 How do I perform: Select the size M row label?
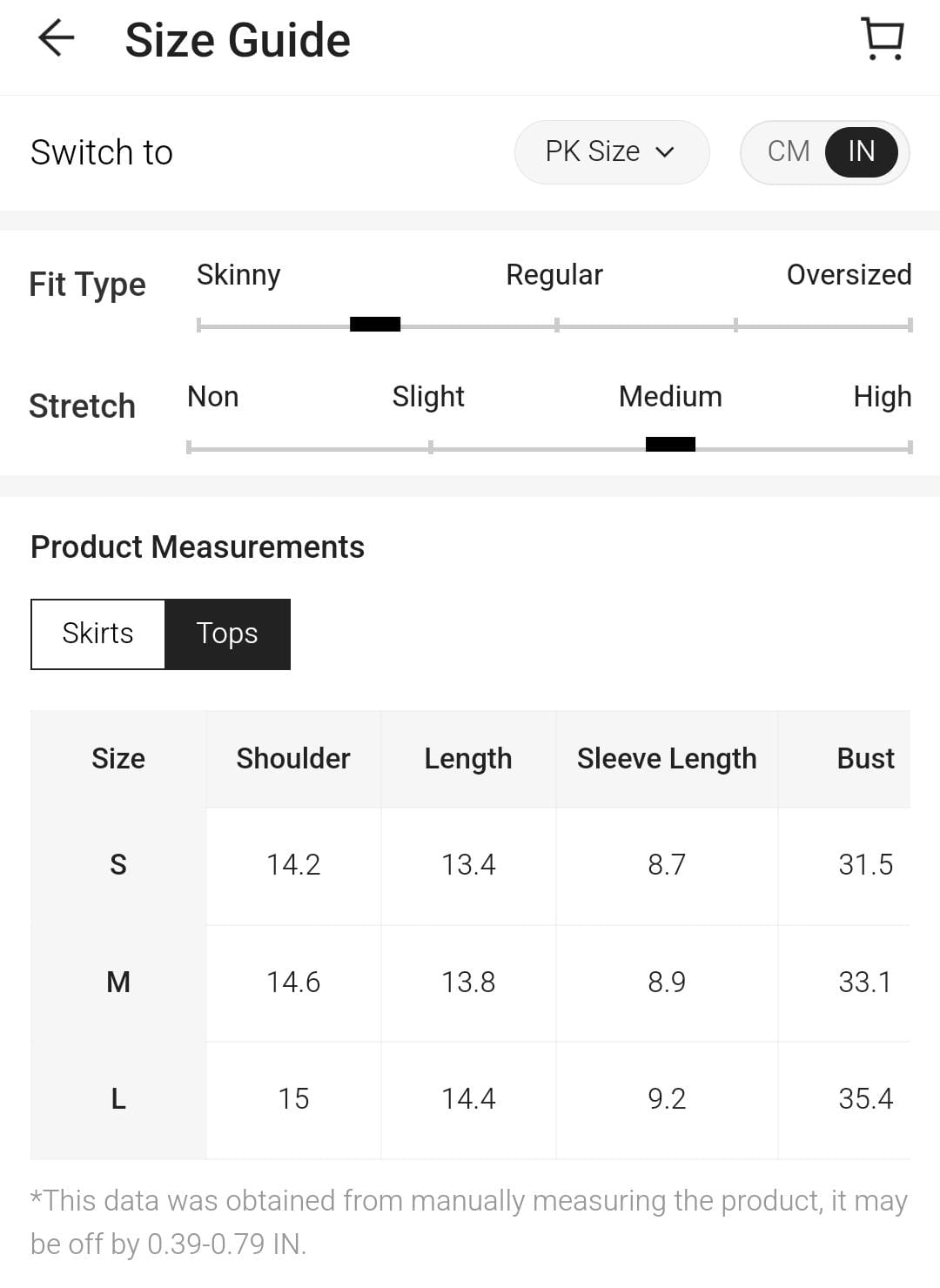pyautogui.click(x=118, y=983)
